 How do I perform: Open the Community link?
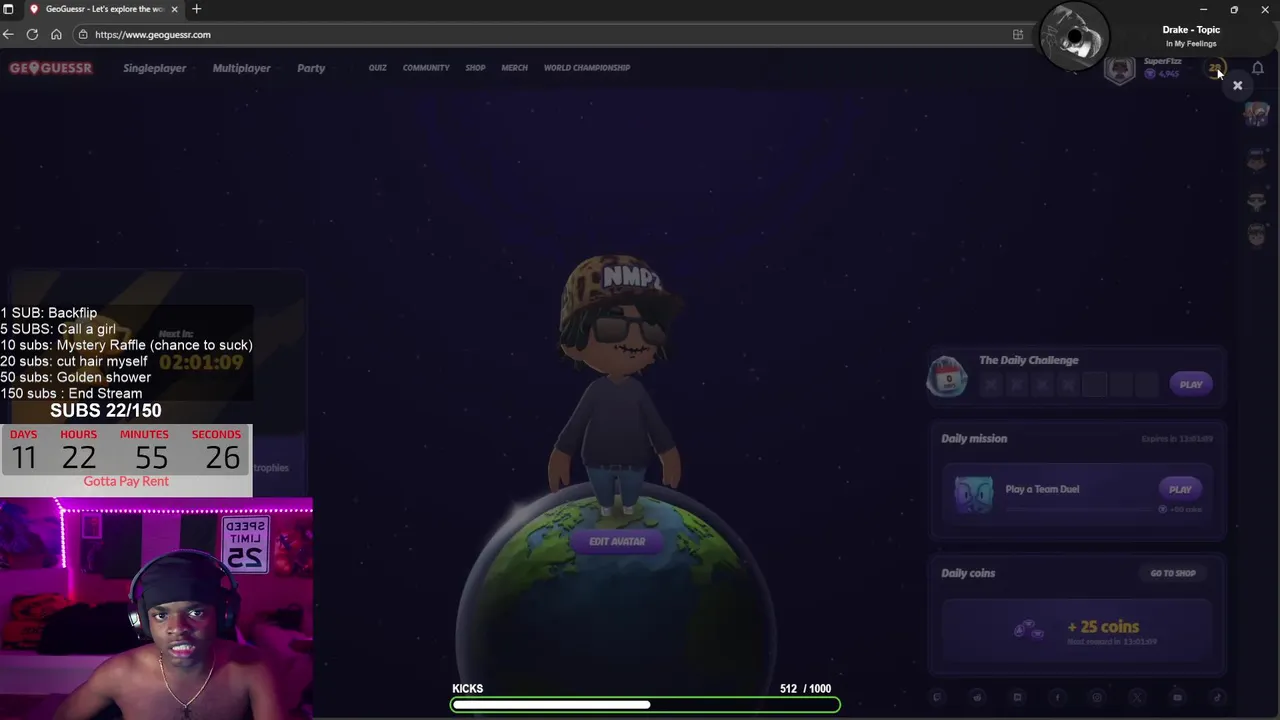coord(426,68)
